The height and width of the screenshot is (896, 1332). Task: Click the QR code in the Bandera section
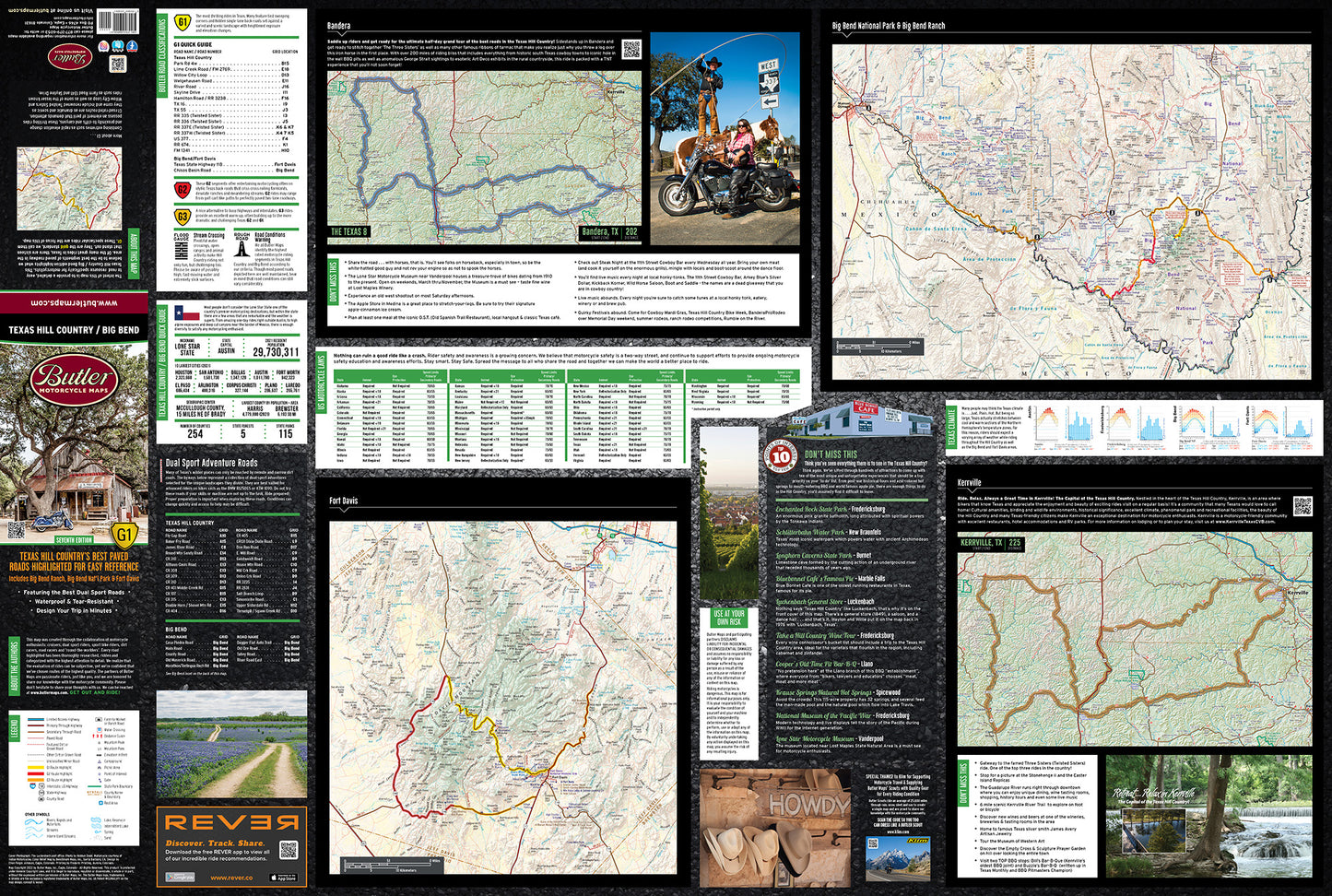[631, 49]
